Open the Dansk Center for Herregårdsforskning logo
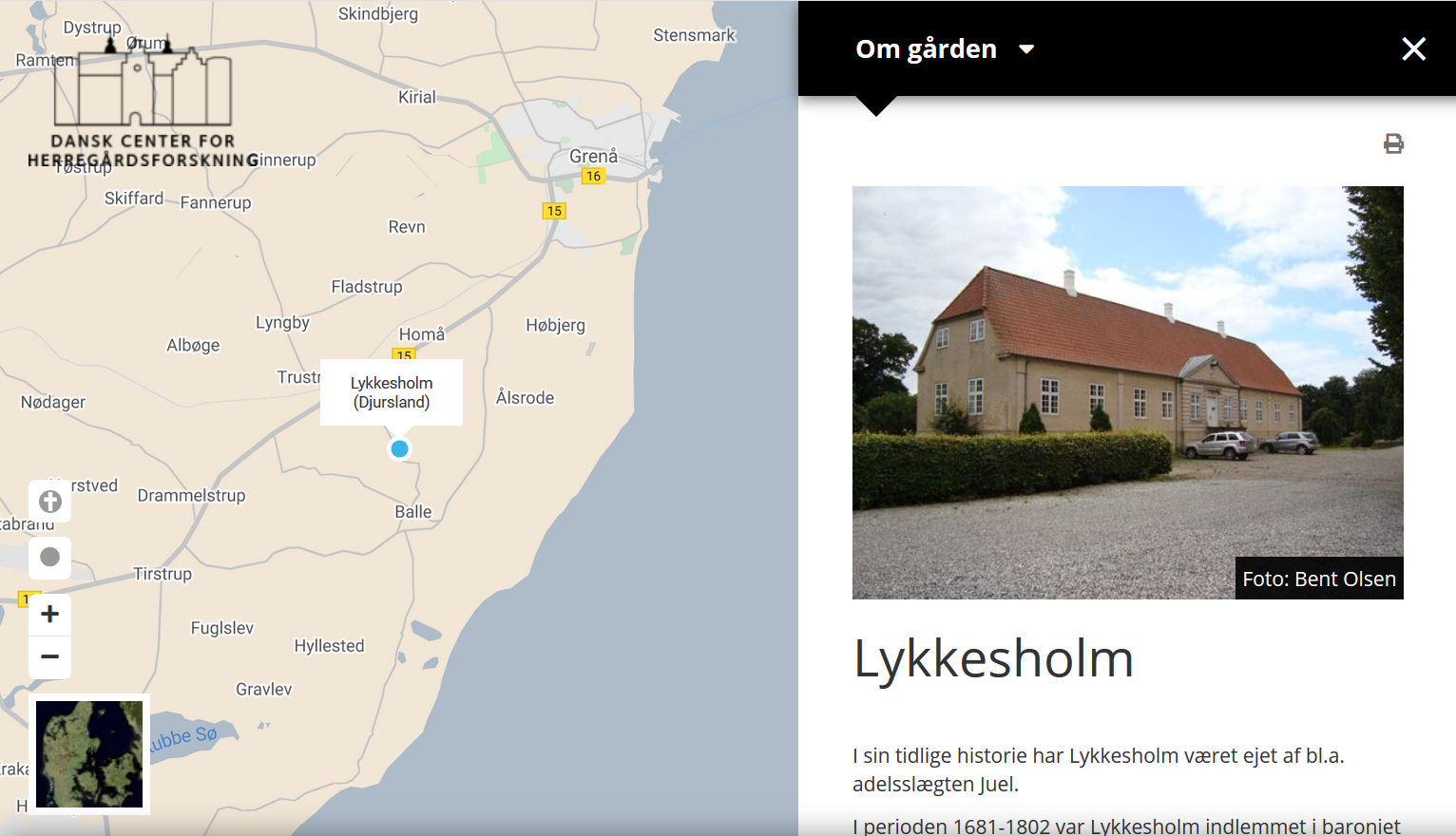Viewport: 1456px width, 836px height. pos(143,104)
